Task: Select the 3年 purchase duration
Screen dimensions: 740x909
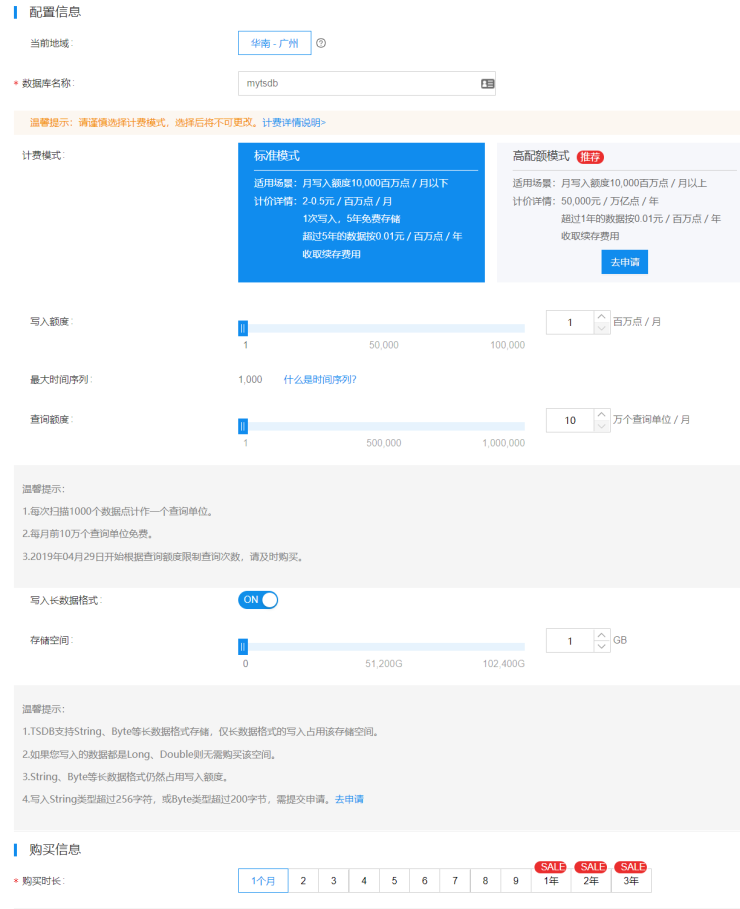Action: tap(631, 881)
